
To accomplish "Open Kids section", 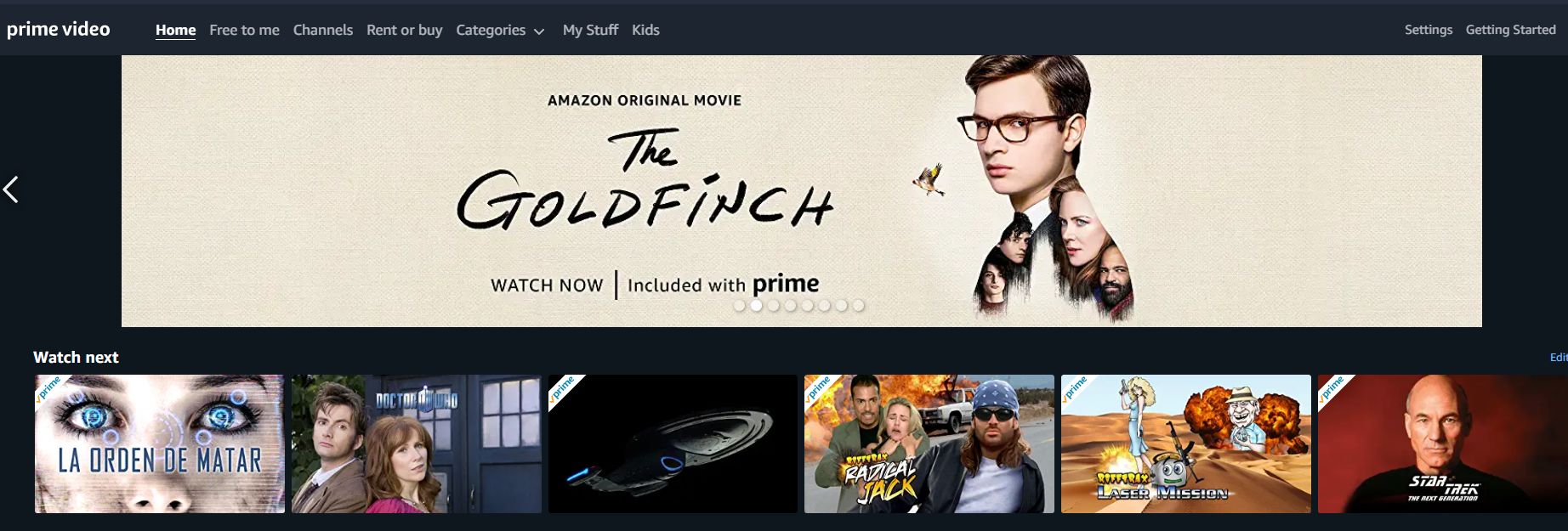I will point(645,30).
